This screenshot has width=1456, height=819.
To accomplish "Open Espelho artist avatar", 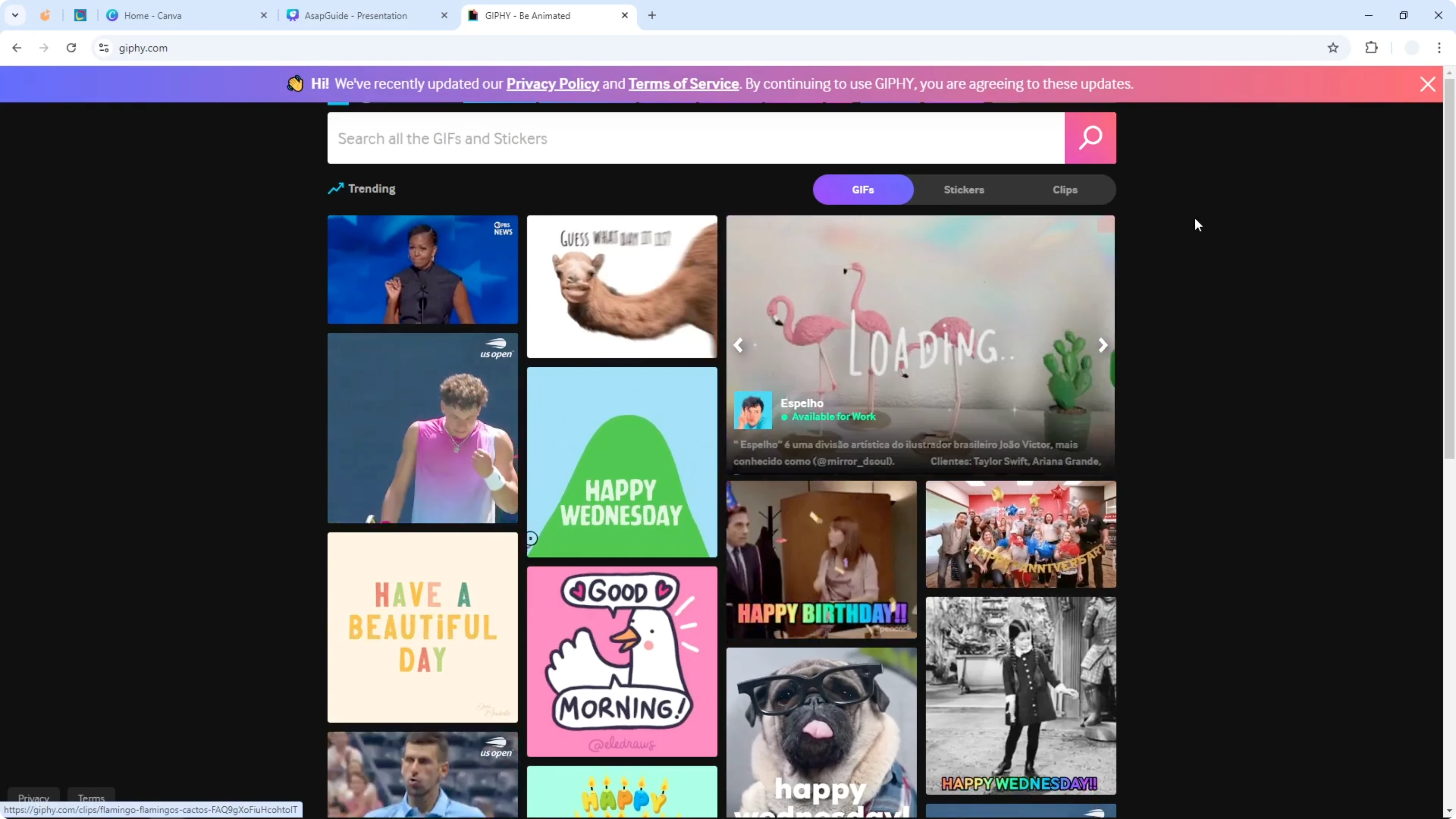I will [x=753, y=410].
